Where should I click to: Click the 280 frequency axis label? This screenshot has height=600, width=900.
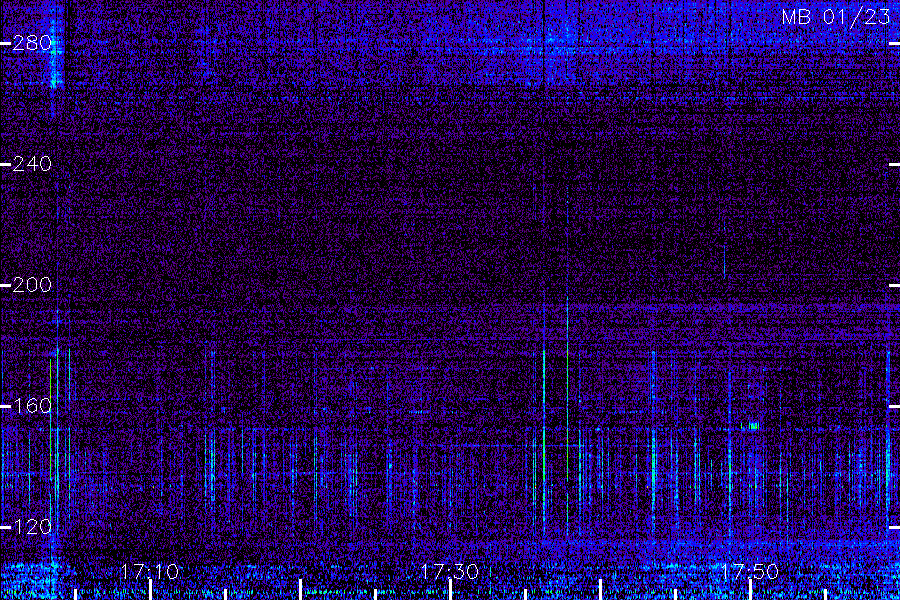(x=32, y=43)
